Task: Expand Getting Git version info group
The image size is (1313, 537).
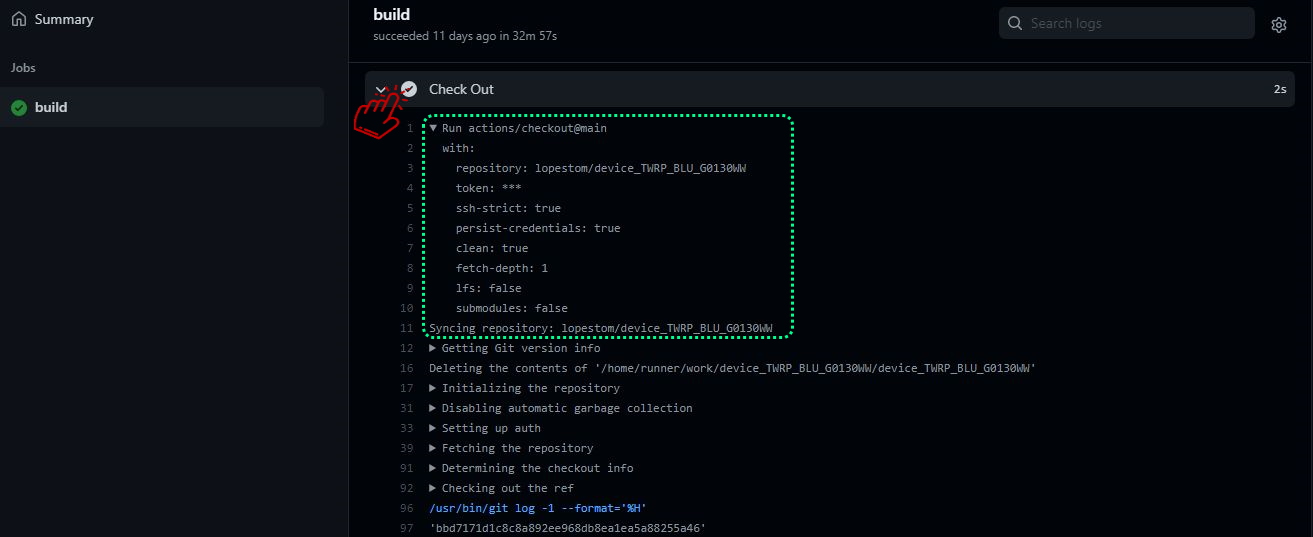Action: click(x=433, y=348)
